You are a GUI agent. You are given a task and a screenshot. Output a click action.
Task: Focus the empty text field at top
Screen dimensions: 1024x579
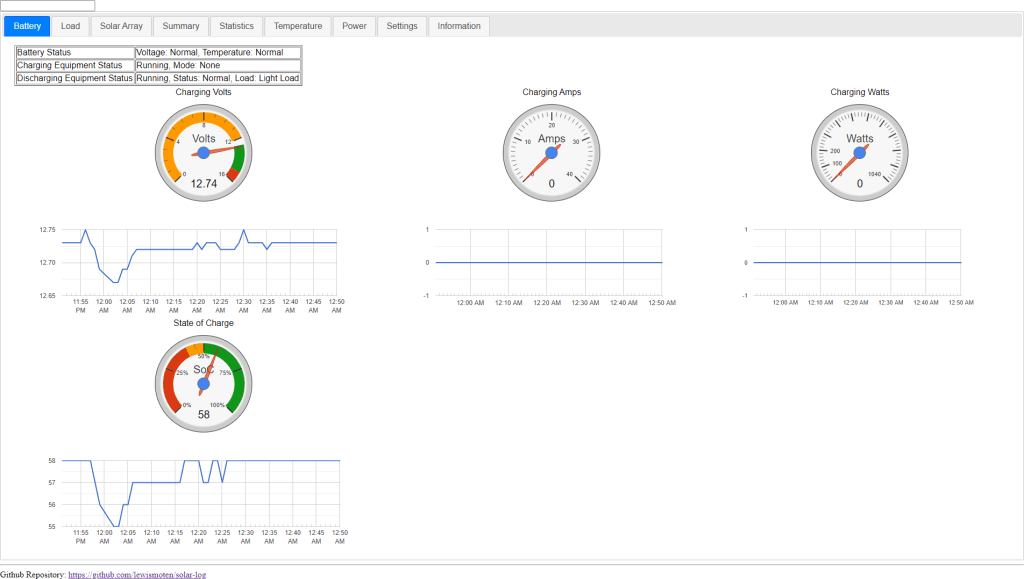[48, 6]
